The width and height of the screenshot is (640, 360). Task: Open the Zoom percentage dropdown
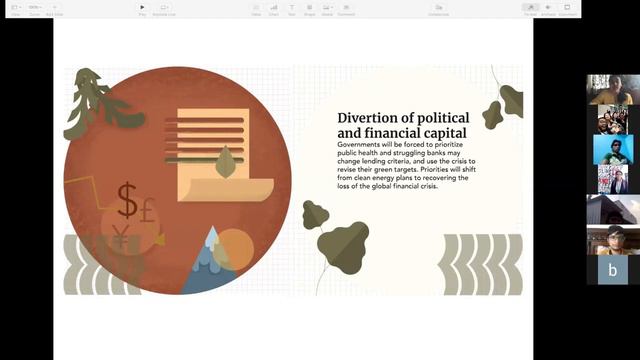[x=35, y=9]
